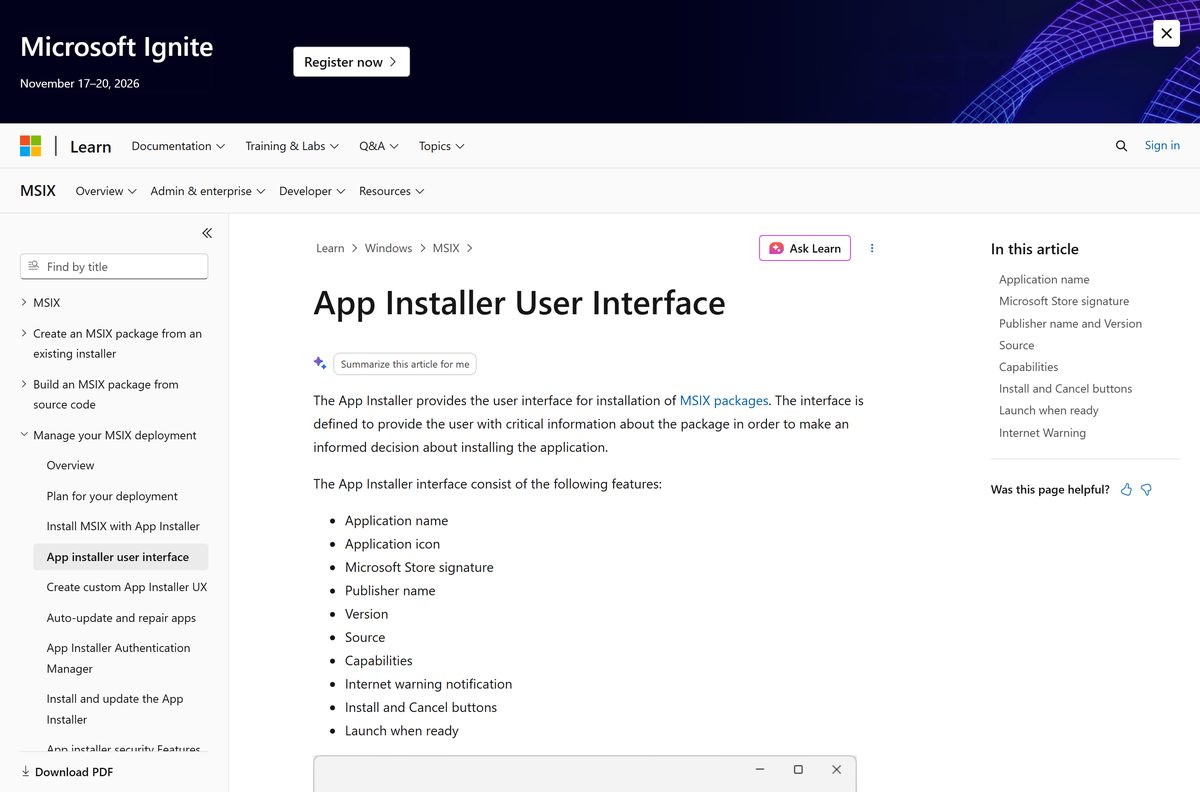Open Auto-update and repair apps
1200x792 pixels.
[x=121, y=618]
